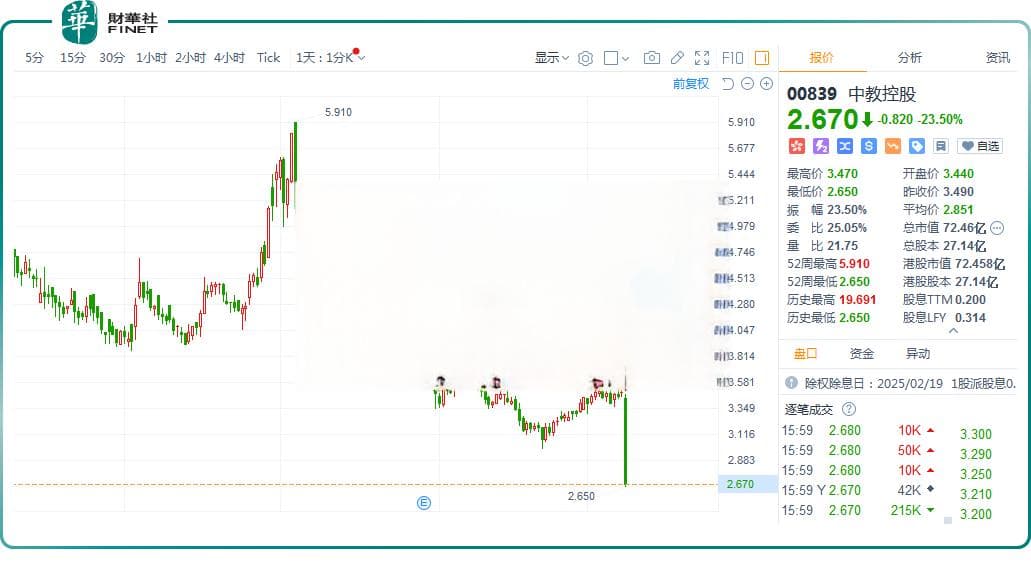This screenshot has height=569, width=1031.
Task: Switch adjustment mode via 前复权
Action: 690,84
